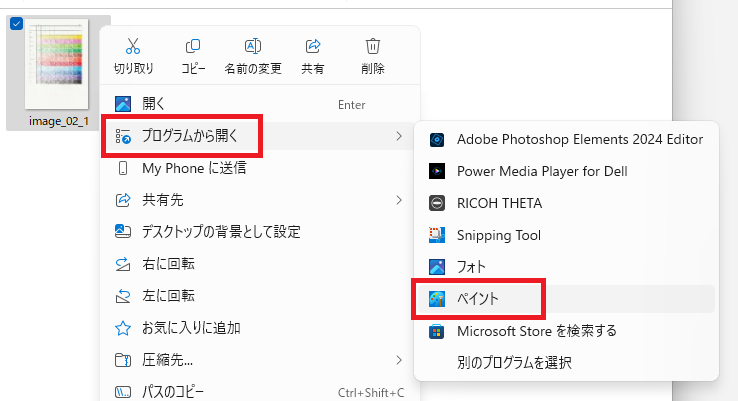Choose Power Media Player for Dell

566,171
